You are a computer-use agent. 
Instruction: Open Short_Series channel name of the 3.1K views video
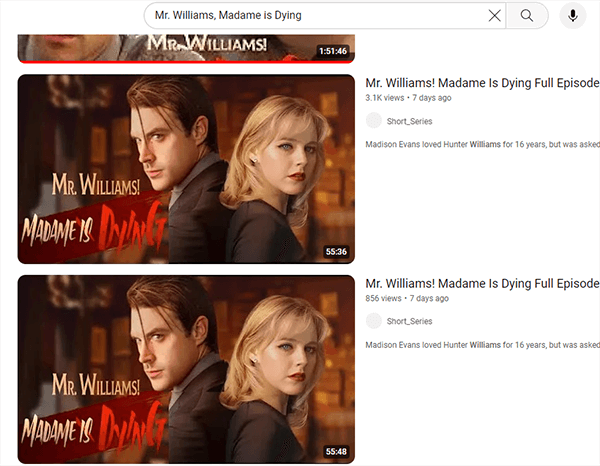(x=409, y=121)
